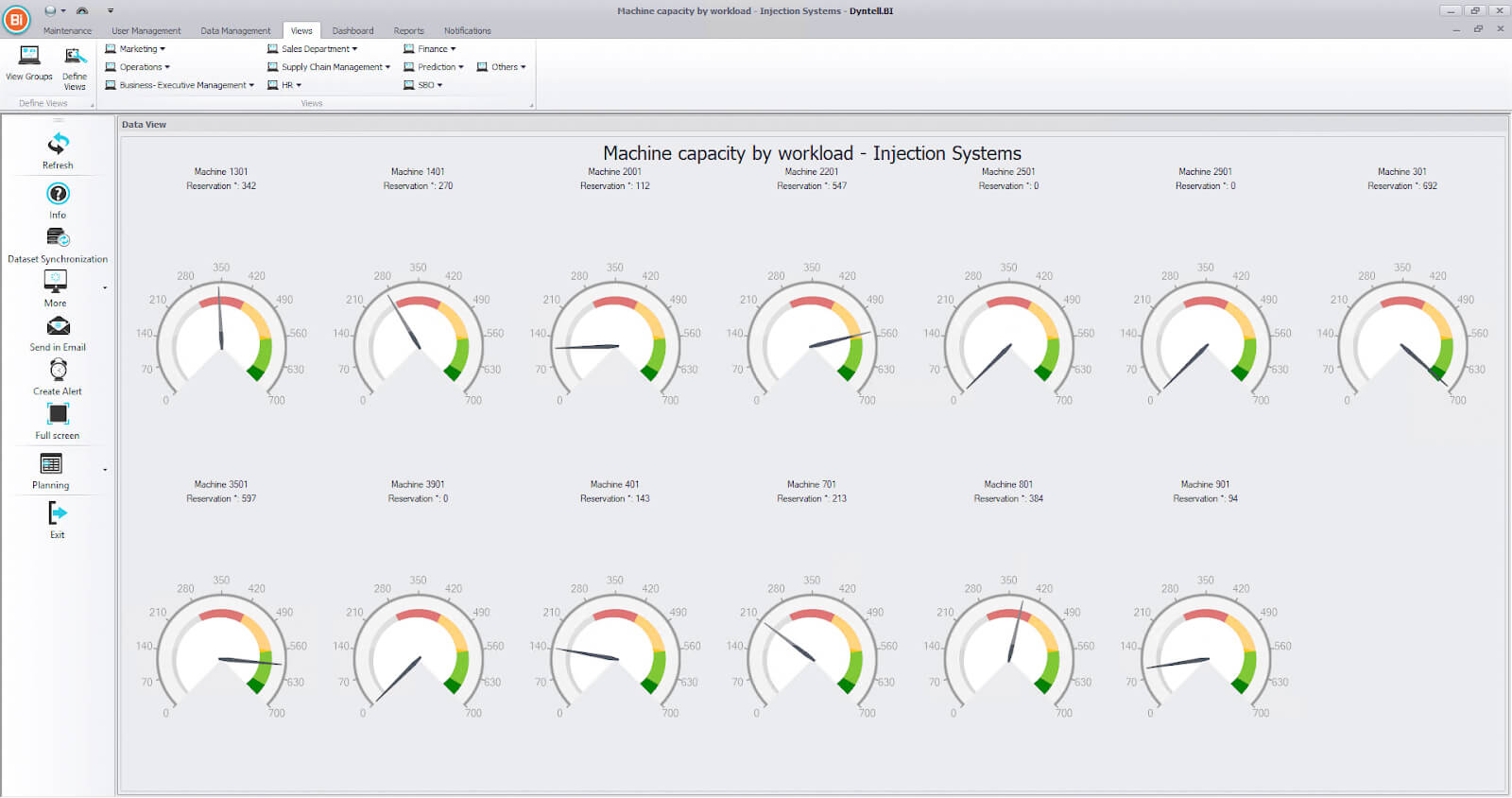
Task: Open the Info help icon
Action: coord(58,194)
